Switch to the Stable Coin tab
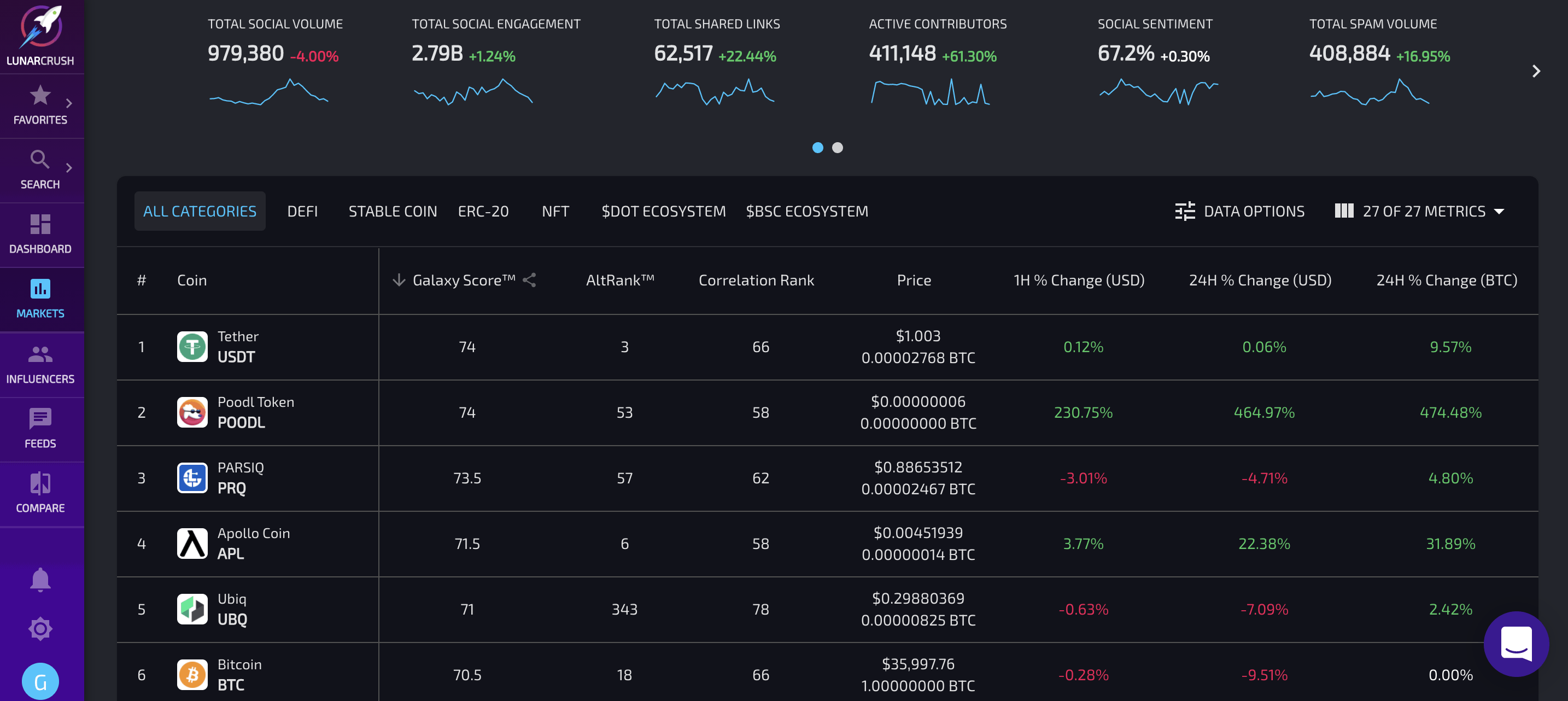 click(393, 211)
